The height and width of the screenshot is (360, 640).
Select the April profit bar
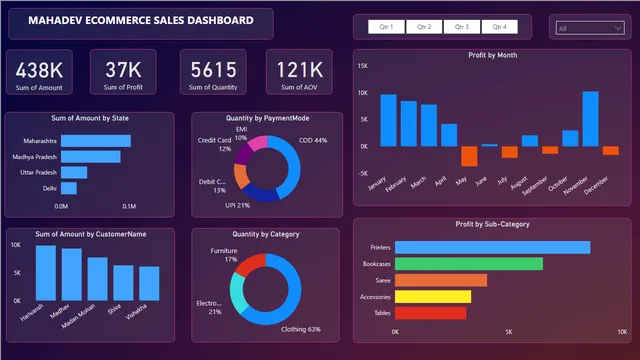449,135
